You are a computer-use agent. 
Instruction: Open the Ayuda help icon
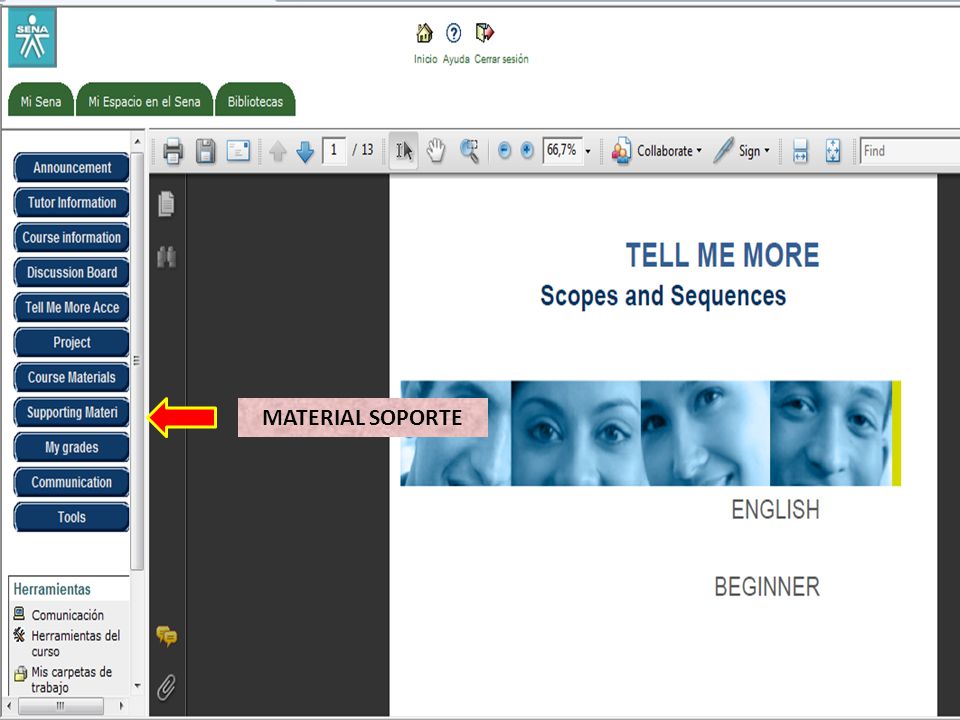[x=454, y=32]
